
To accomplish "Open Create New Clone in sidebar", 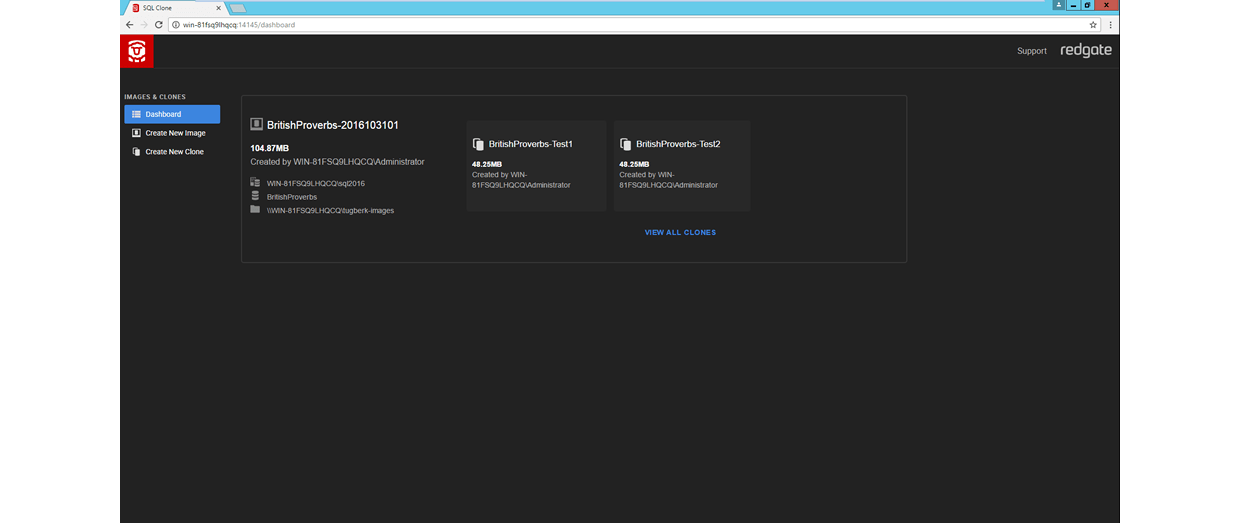I will click(x=172, y=152).
